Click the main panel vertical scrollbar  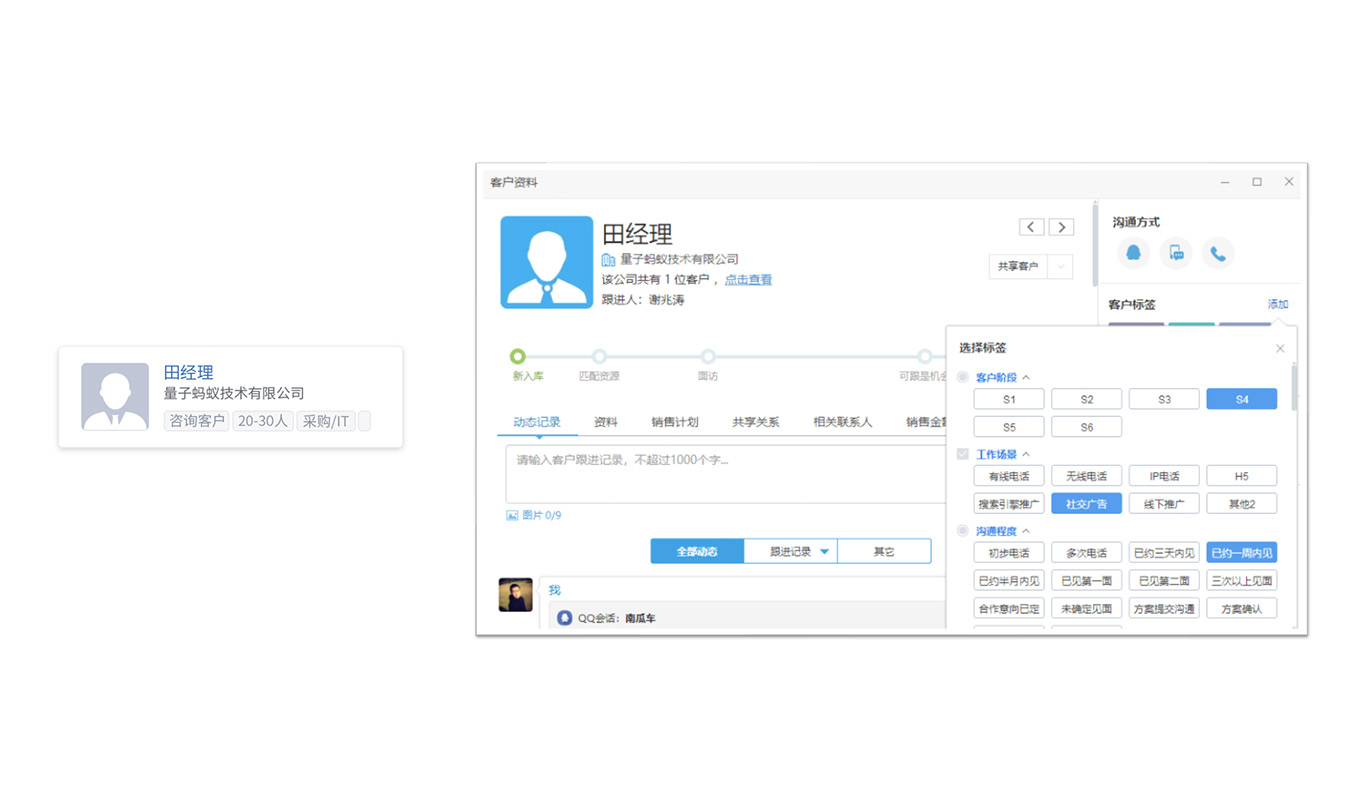pyautogui.click(x=1096, y=245)
